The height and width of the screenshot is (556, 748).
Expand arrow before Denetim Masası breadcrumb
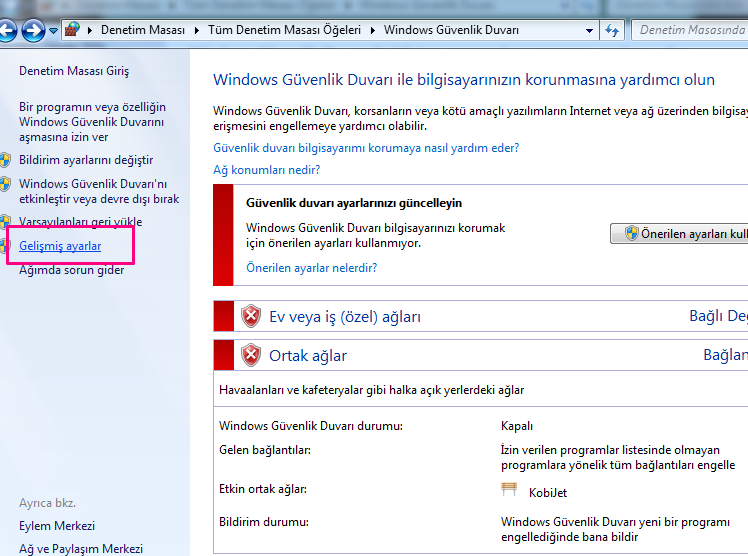[x=90, y=31]
